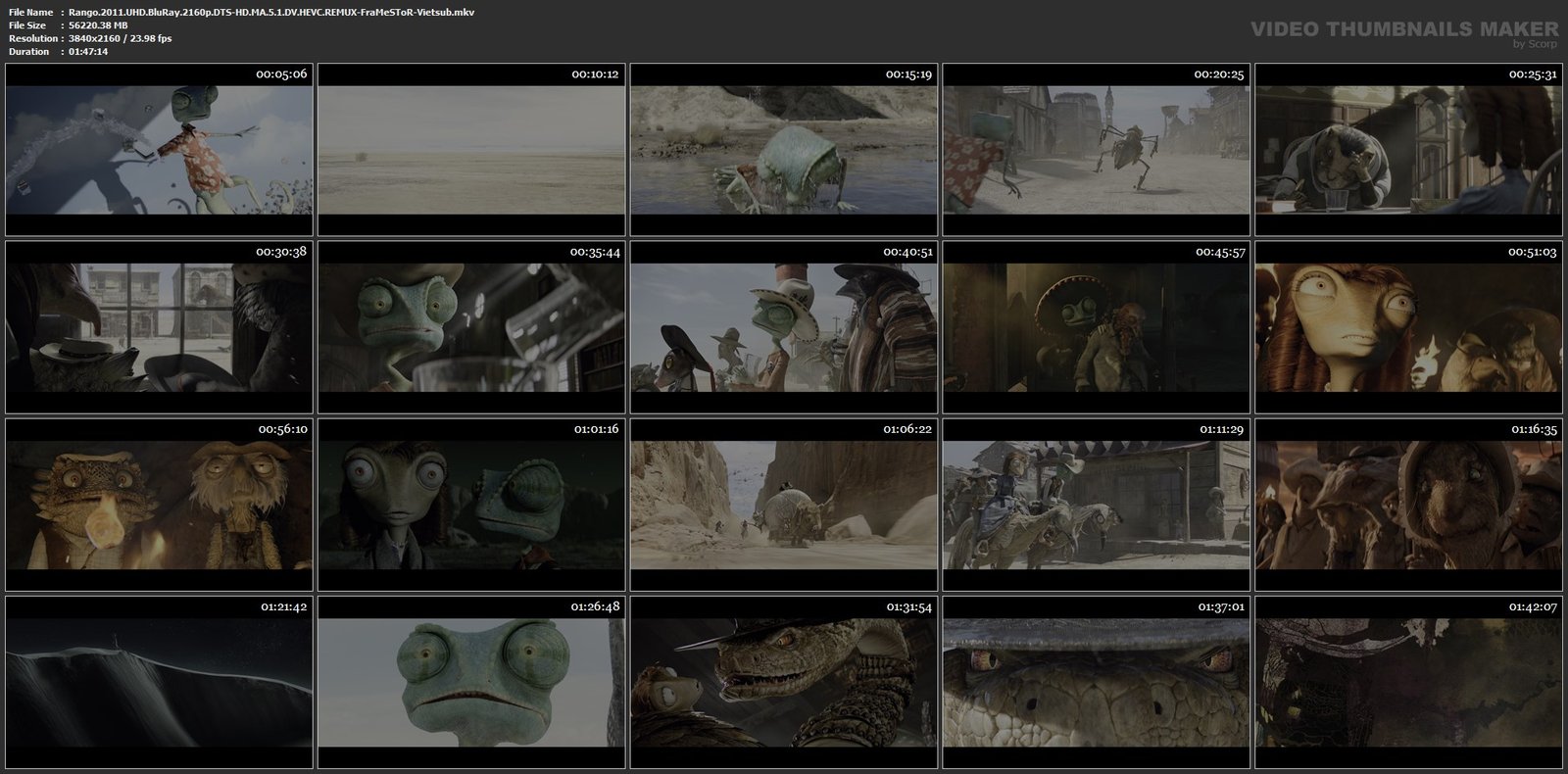Select the thumbnail stamped 01:26:48
The width and height of the screenshot is (1568, 774).
(471, 682)
